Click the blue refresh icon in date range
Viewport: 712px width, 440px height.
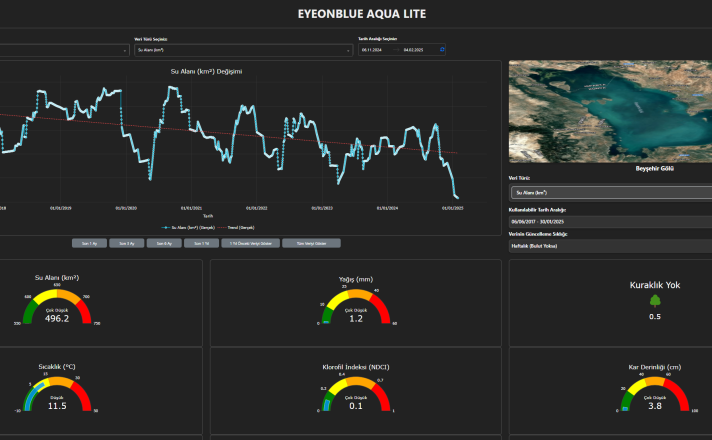point(442,49)
